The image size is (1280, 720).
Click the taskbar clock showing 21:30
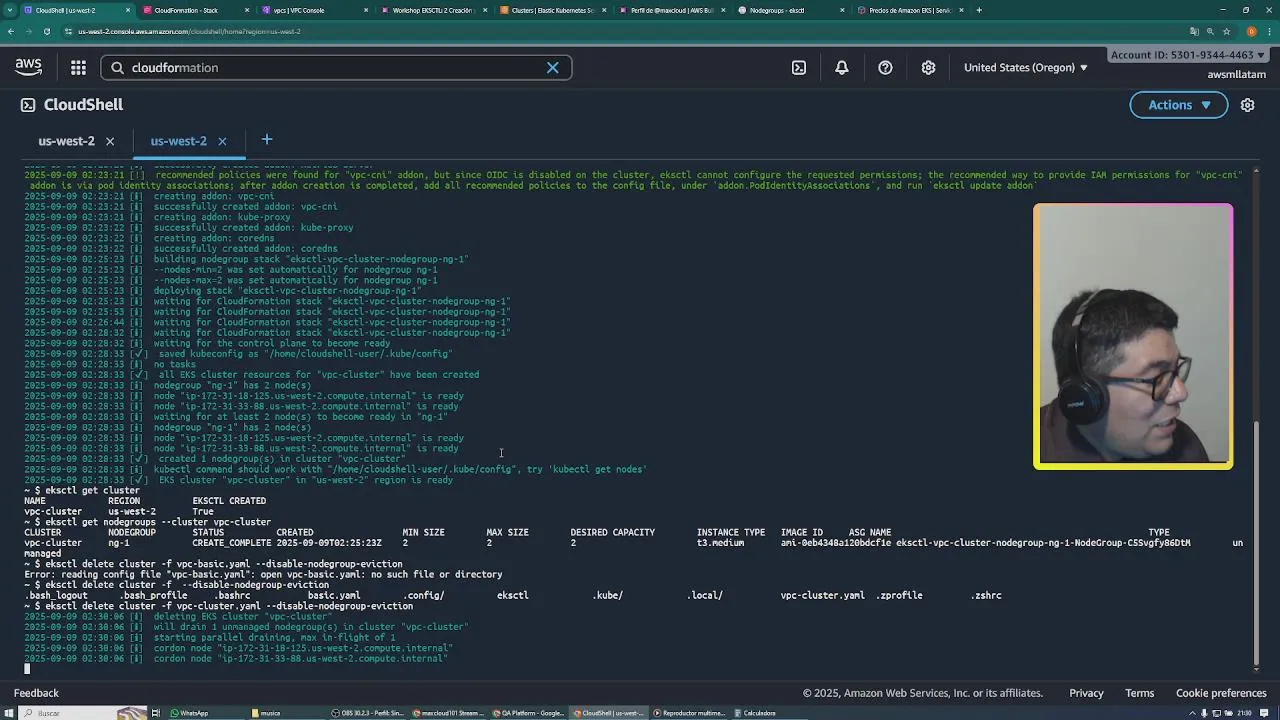[1245, 713]
